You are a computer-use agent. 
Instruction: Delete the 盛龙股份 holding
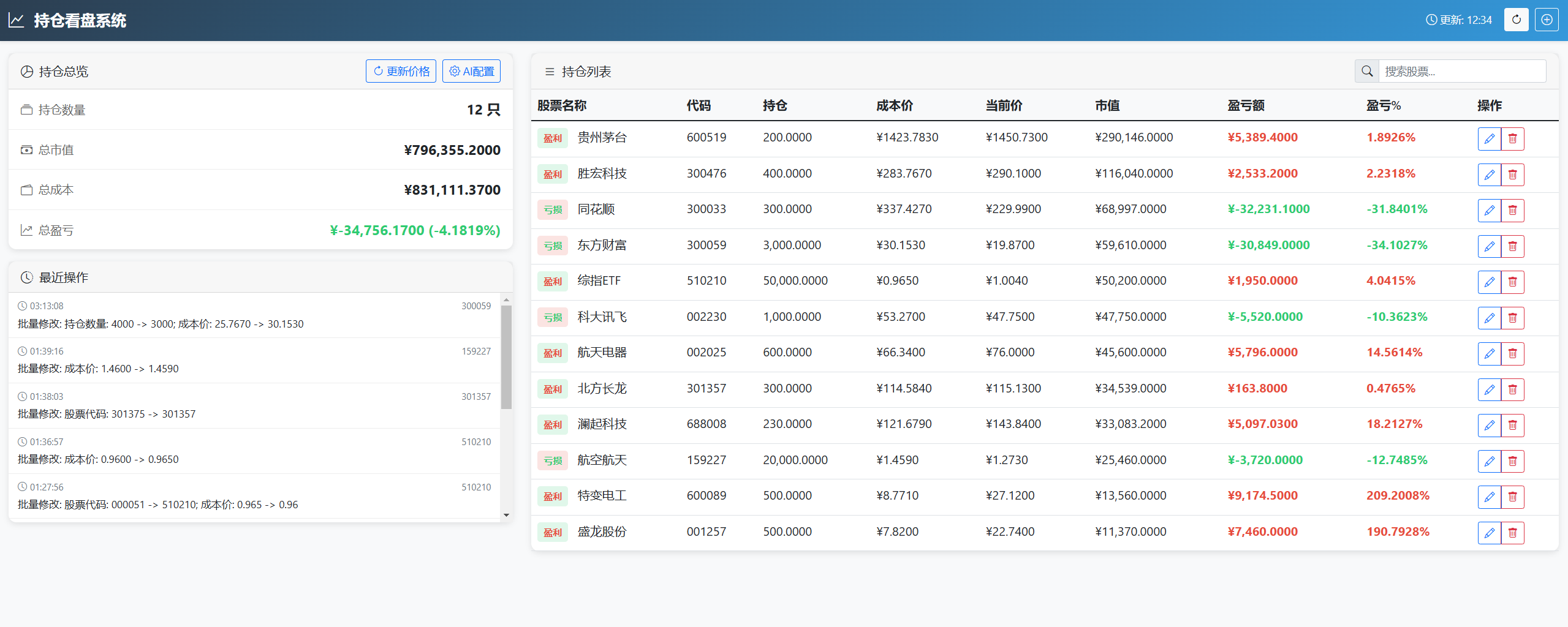(x=1513, y=533)
